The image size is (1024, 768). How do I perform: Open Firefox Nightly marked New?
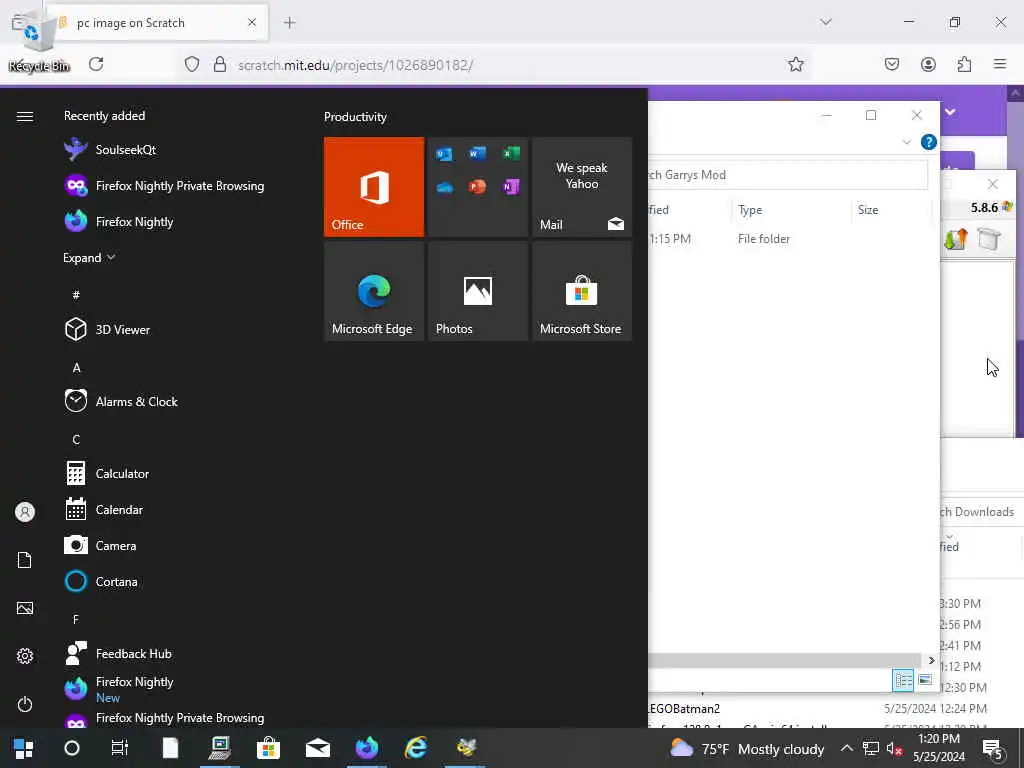(118, 689)
